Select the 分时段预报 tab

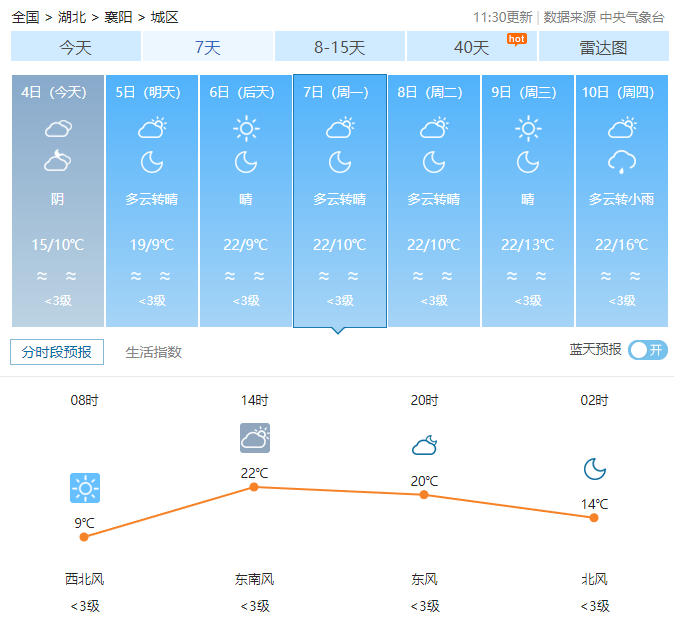[x=57, y=352]
